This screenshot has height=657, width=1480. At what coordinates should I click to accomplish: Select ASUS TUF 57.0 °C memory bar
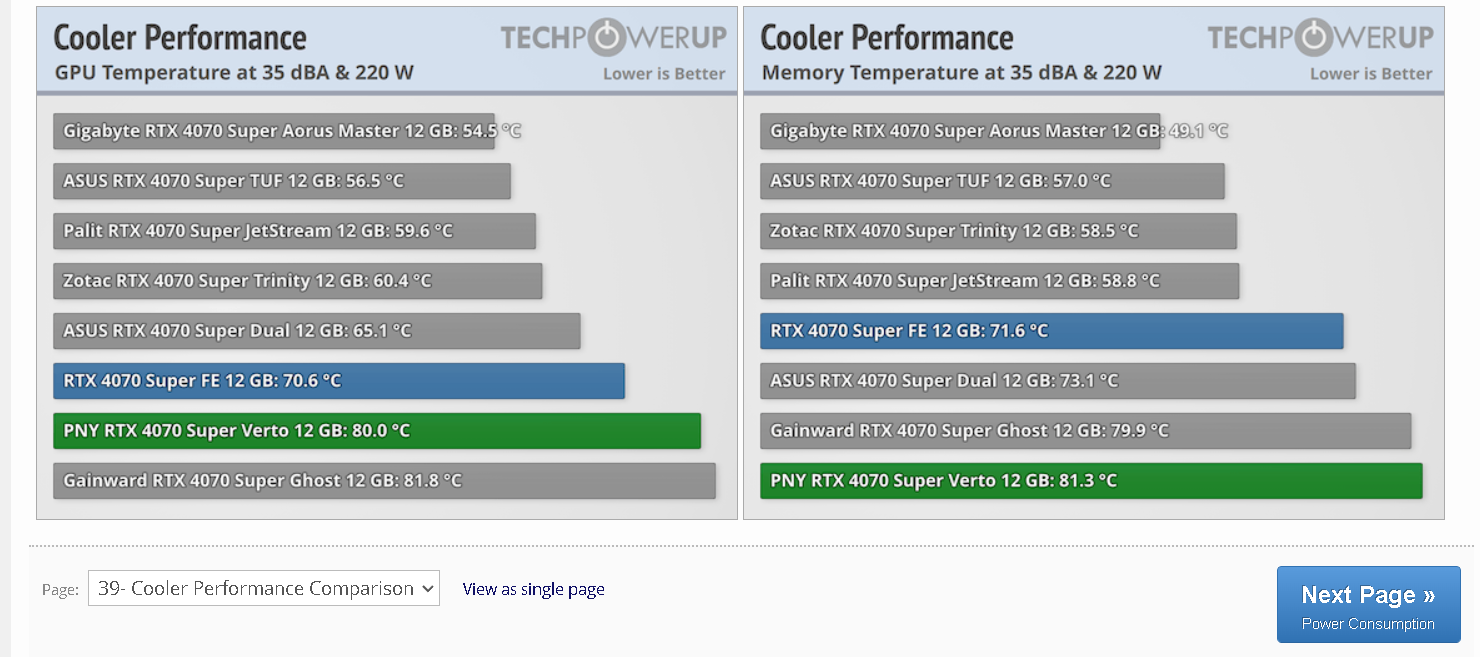(992, 181)
